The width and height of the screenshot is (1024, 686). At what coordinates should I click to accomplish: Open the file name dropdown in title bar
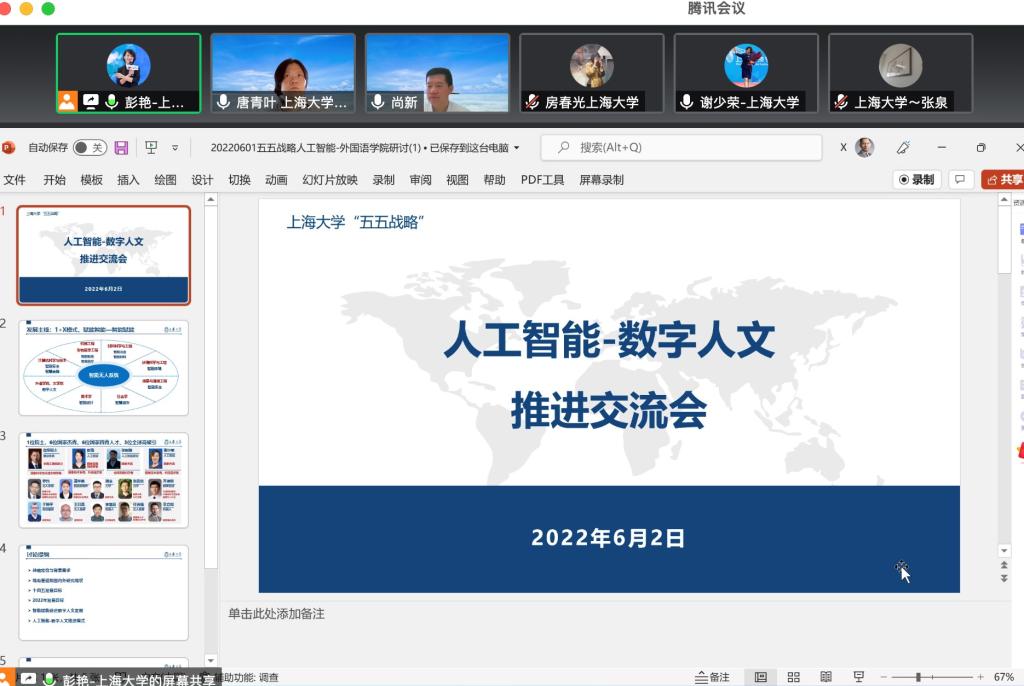(x=516, y=148)
